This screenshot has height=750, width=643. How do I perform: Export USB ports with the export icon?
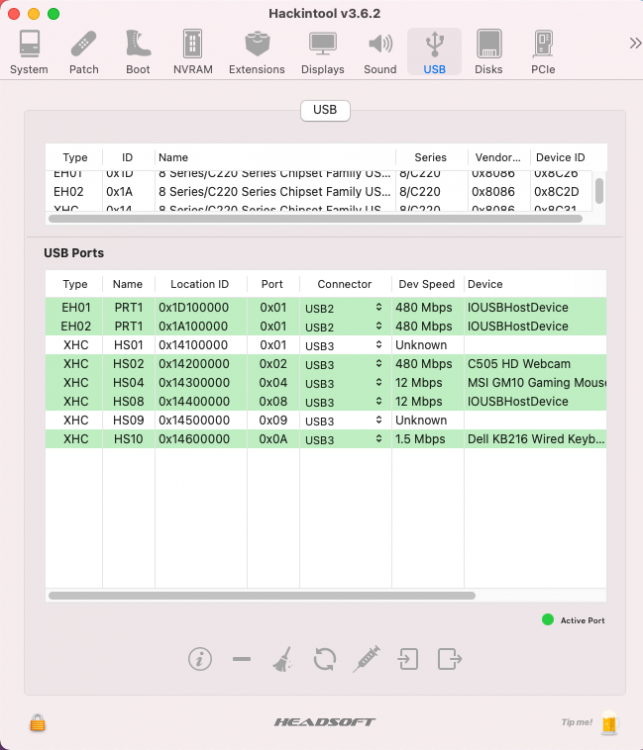coord(450,659)
